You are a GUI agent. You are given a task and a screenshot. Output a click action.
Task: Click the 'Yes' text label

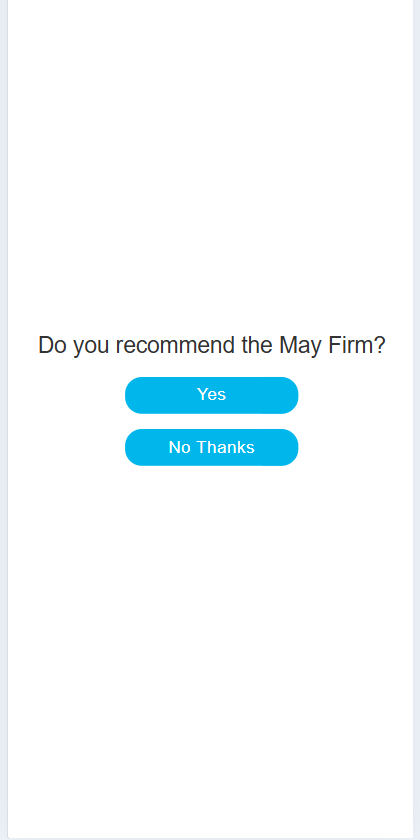coord(212,394)
